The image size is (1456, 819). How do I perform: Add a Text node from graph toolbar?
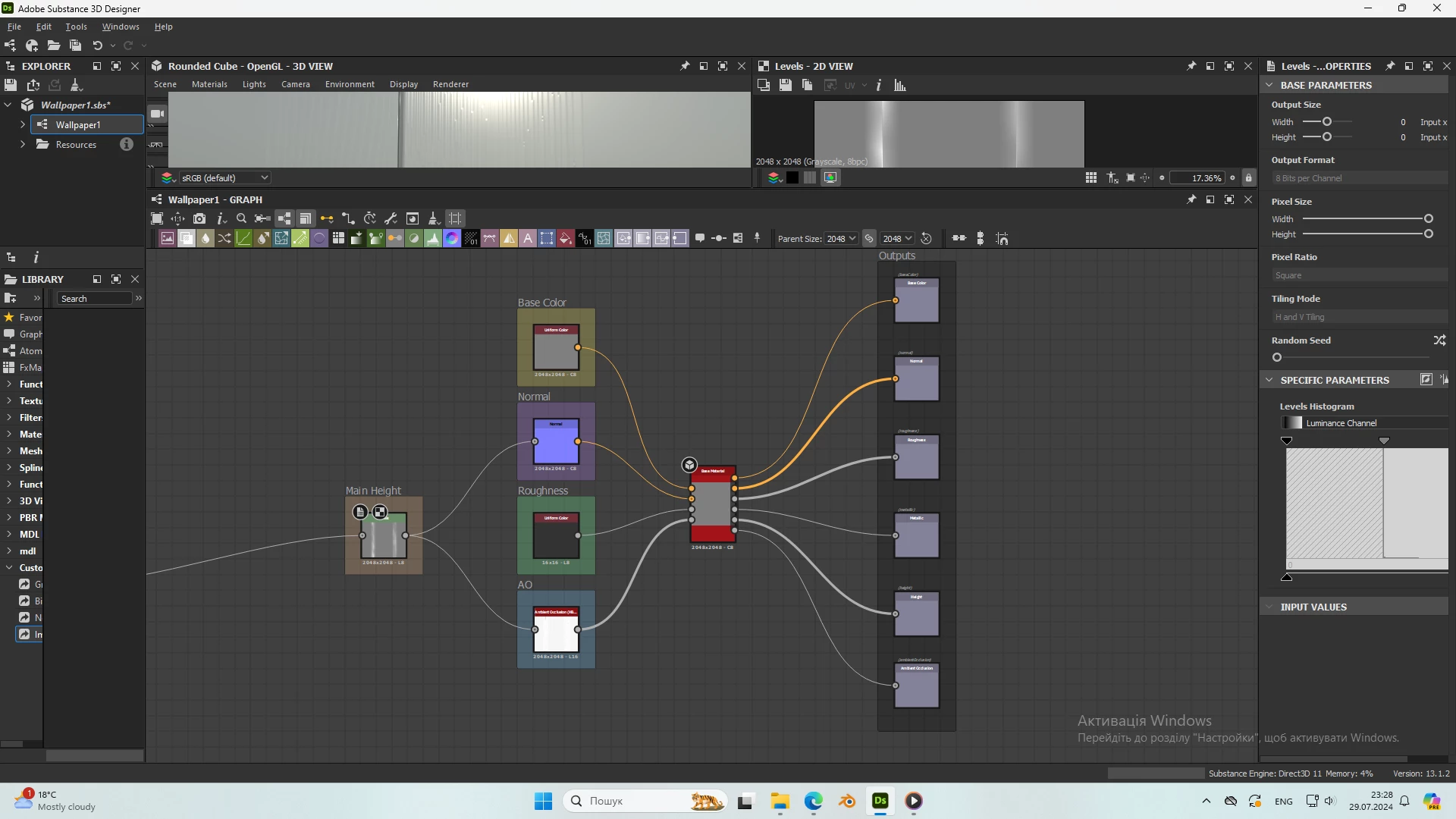pos(528,239)
